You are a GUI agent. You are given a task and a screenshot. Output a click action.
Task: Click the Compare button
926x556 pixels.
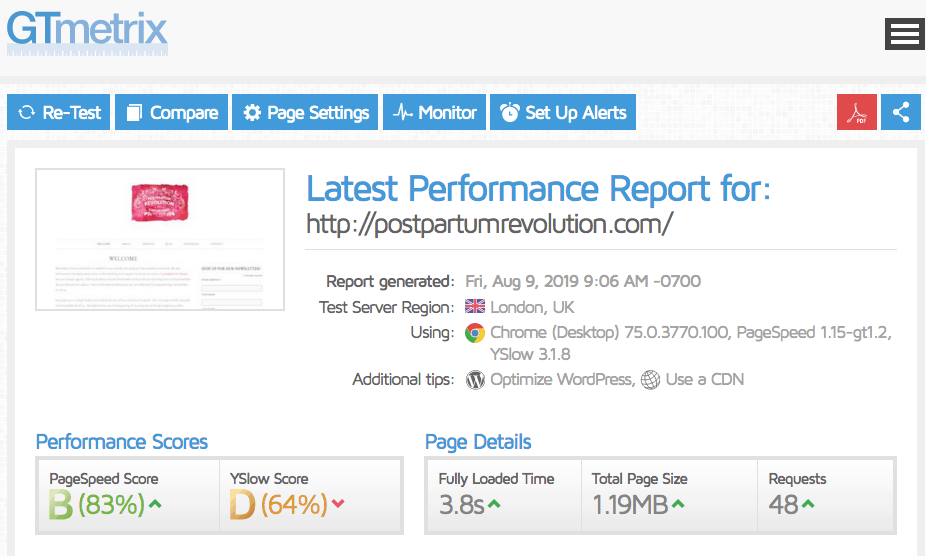[171, 112]
